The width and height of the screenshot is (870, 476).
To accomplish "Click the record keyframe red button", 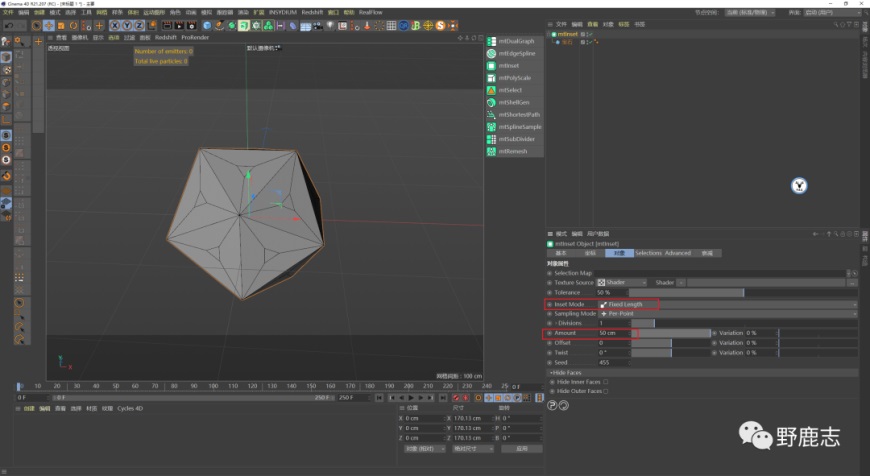I will [x=456, y=398].
